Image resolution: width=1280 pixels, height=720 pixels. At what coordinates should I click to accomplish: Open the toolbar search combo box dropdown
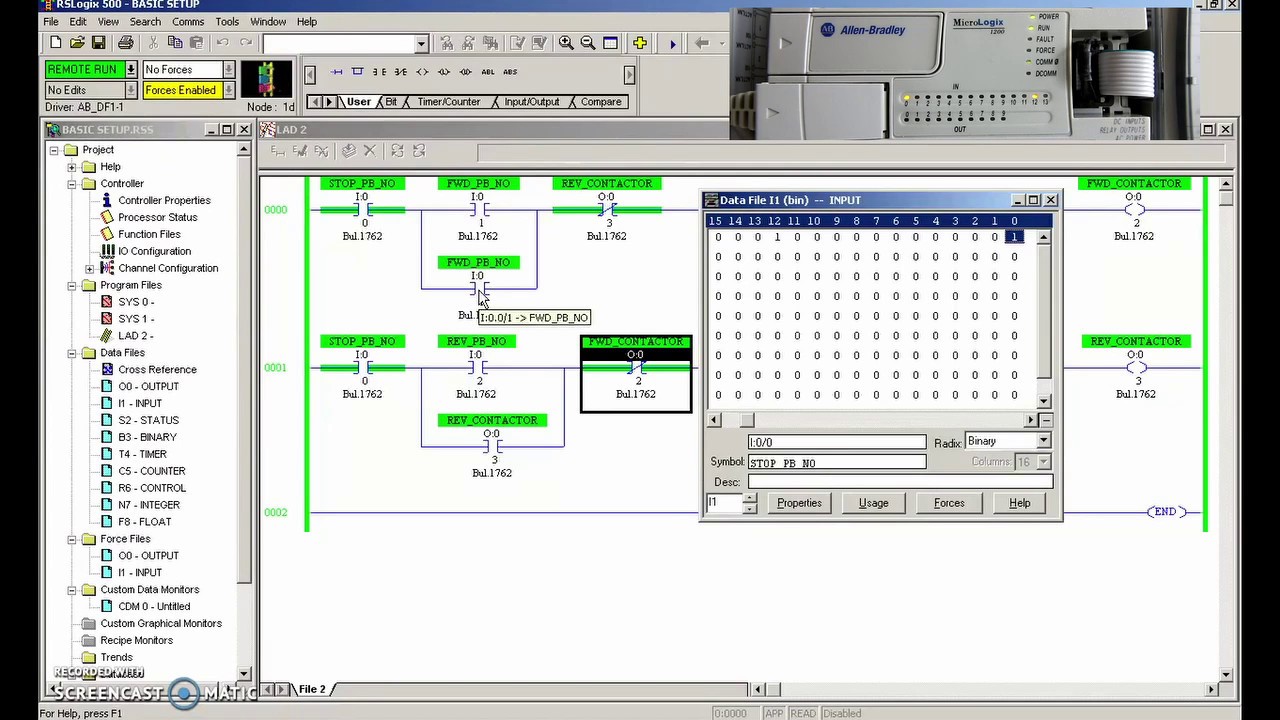[421, 43]
